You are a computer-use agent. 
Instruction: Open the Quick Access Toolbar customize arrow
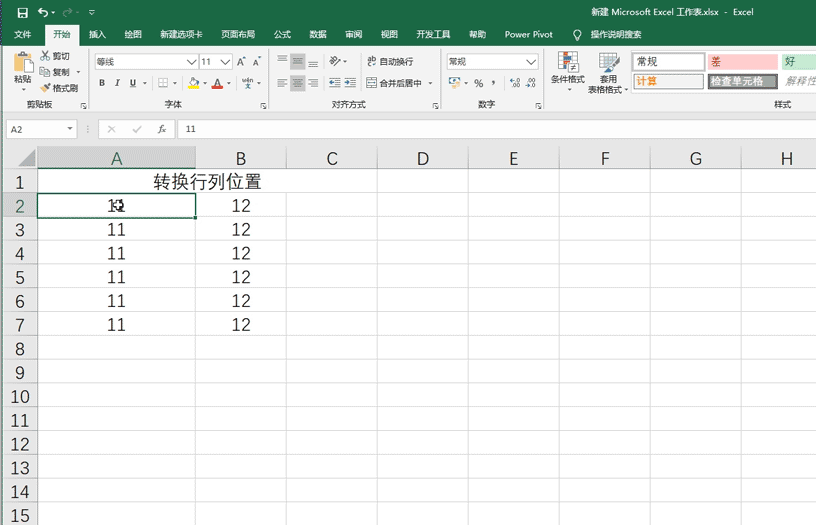pyautogui.click(x=92, y=12)
